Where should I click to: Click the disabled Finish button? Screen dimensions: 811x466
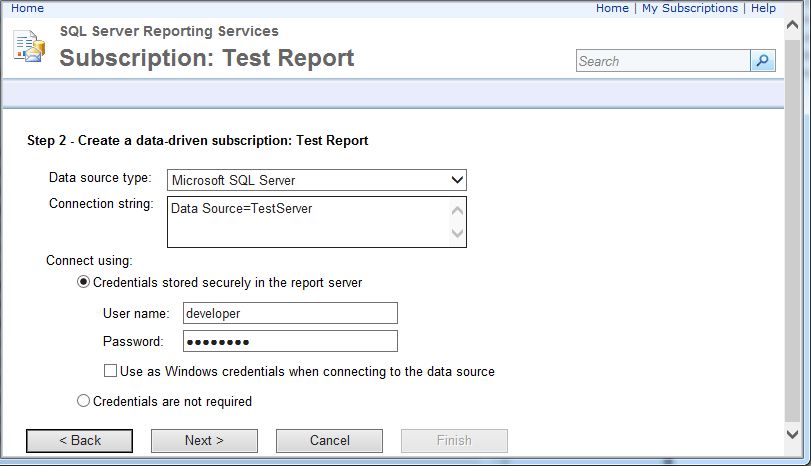[454, 440]
